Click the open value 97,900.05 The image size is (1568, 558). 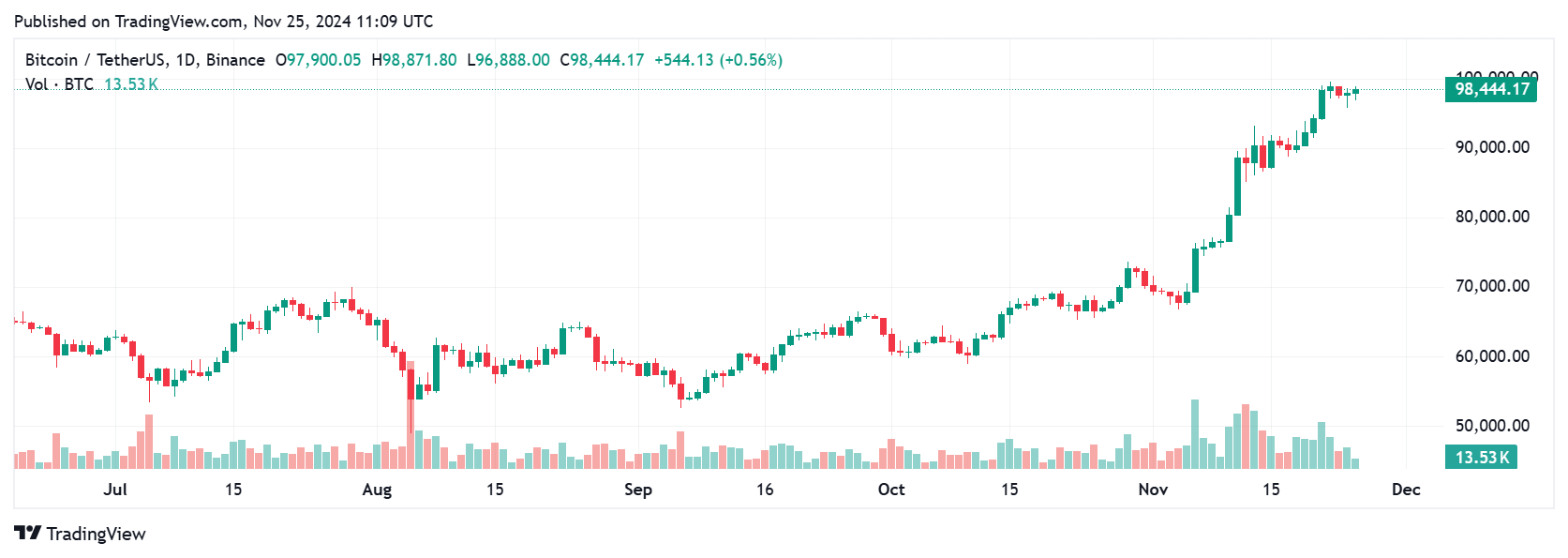pyautogui.click(x=323, y=60)
